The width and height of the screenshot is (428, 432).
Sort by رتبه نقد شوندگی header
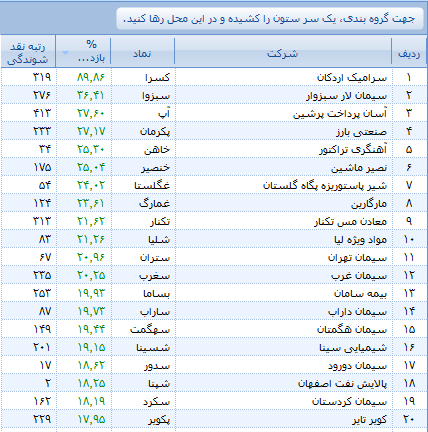[28, 52]
